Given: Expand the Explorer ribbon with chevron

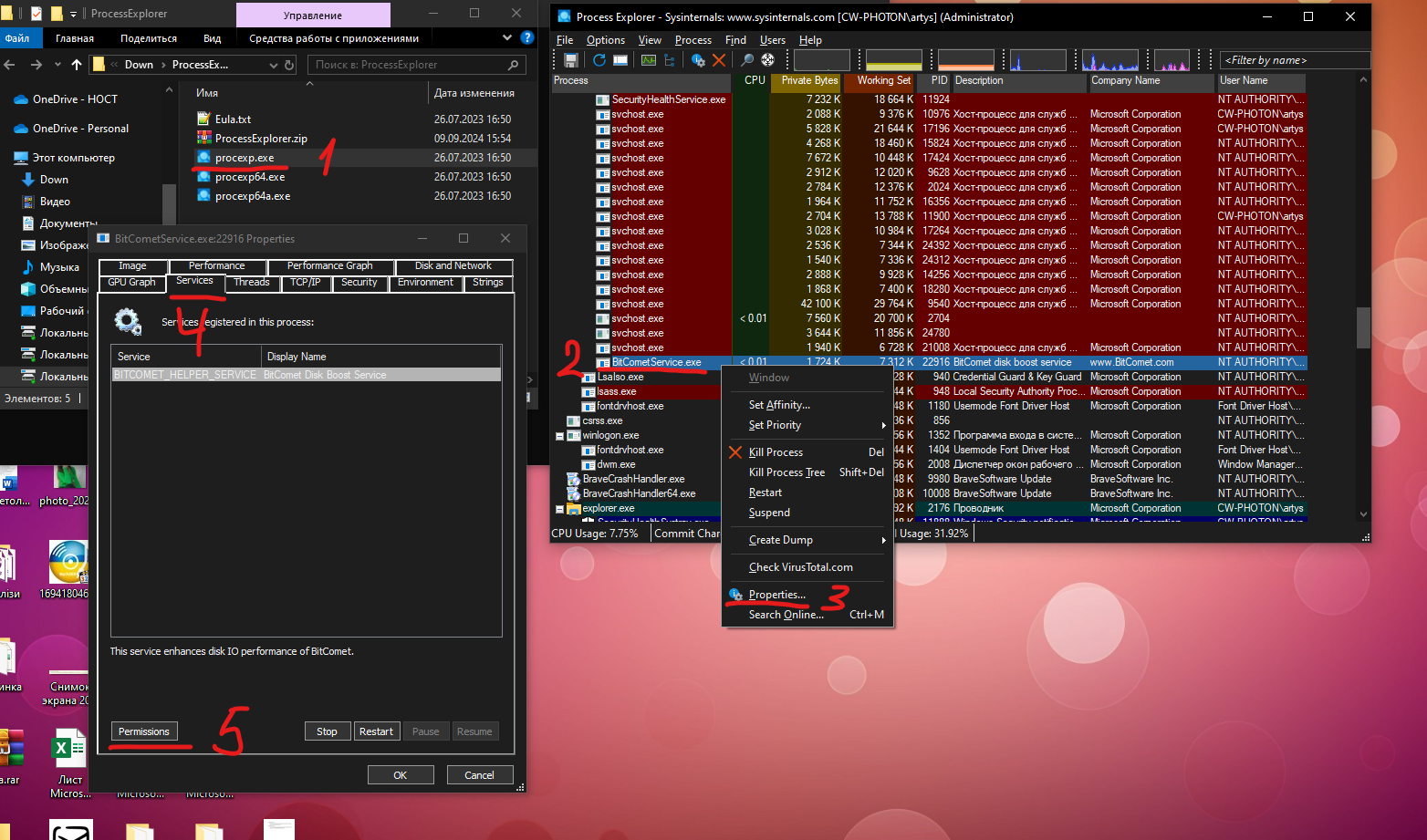Looking at the screenshot, I should pos(507,38).
